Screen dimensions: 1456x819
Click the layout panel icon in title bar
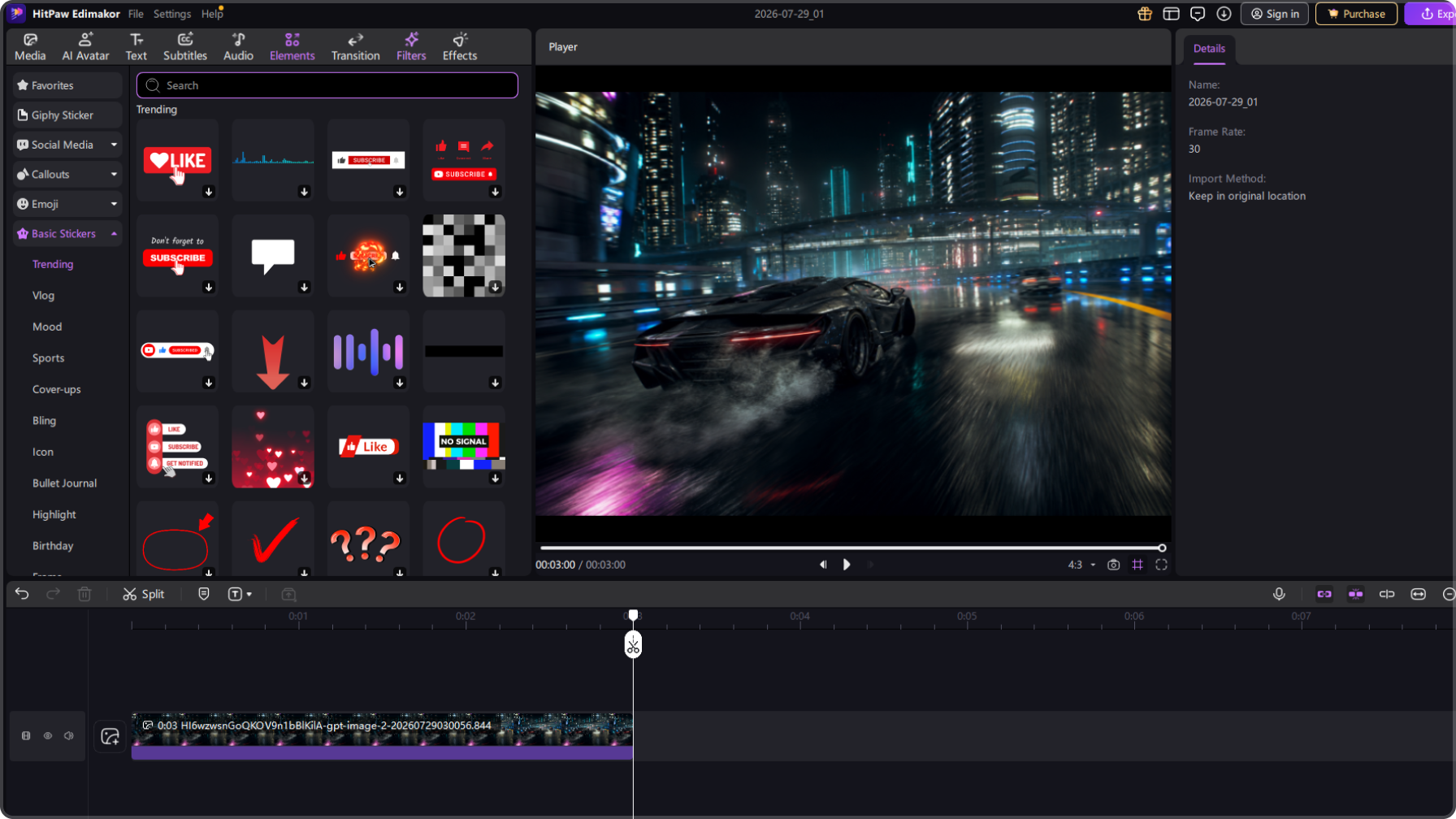point(1171,14)
